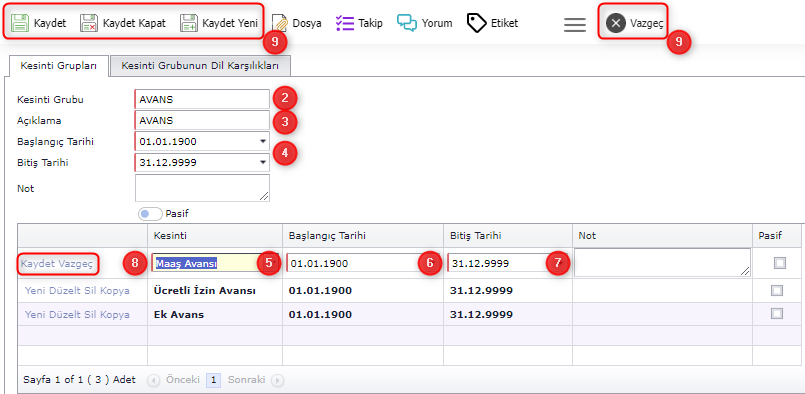Open the Takip checklist icon
The image size is (805, 394).
pyautogui.click(x=345, y=23)
